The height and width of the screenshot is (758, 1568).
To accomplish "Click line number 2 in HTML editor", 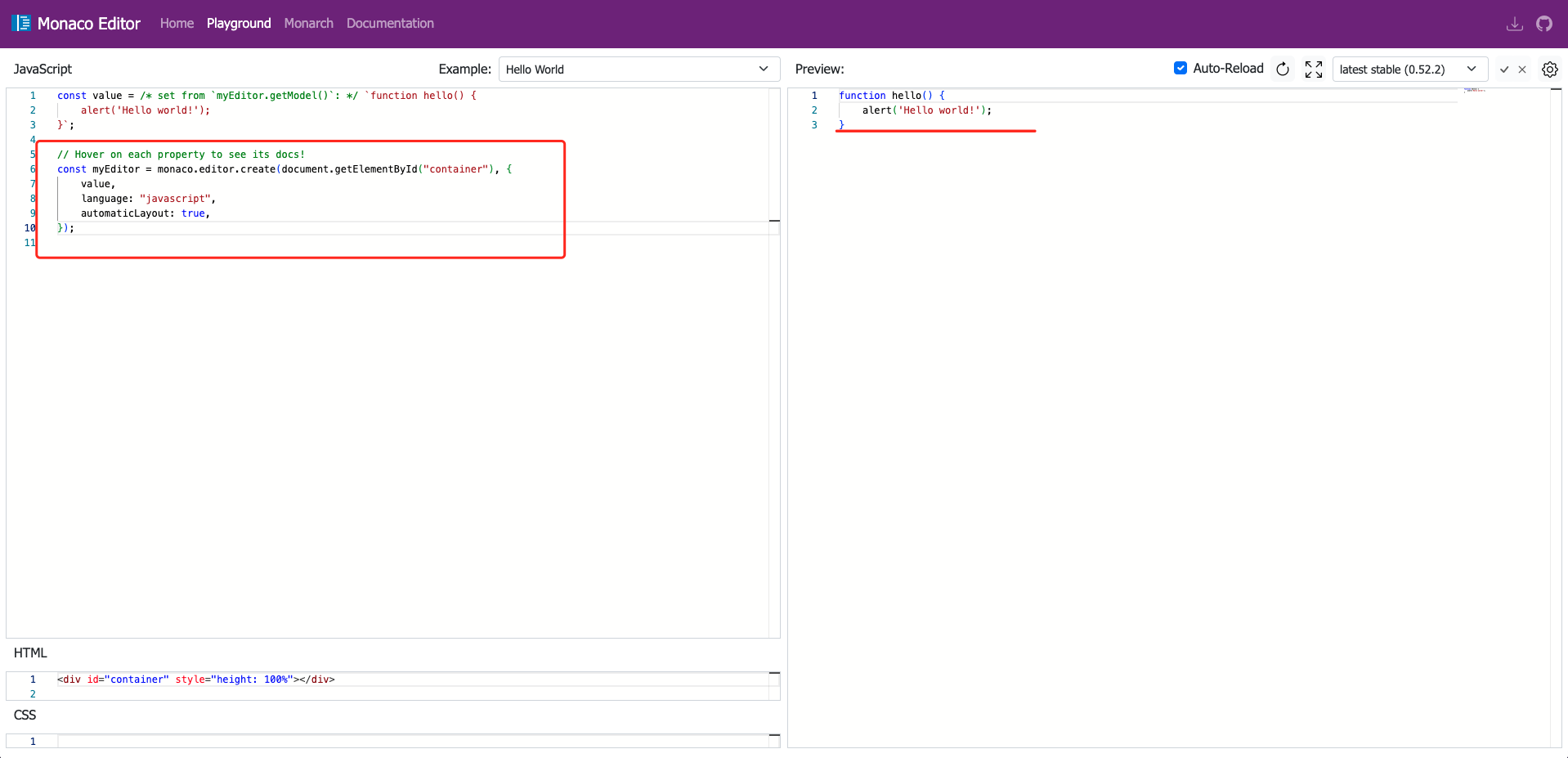I will pos(33,694).
